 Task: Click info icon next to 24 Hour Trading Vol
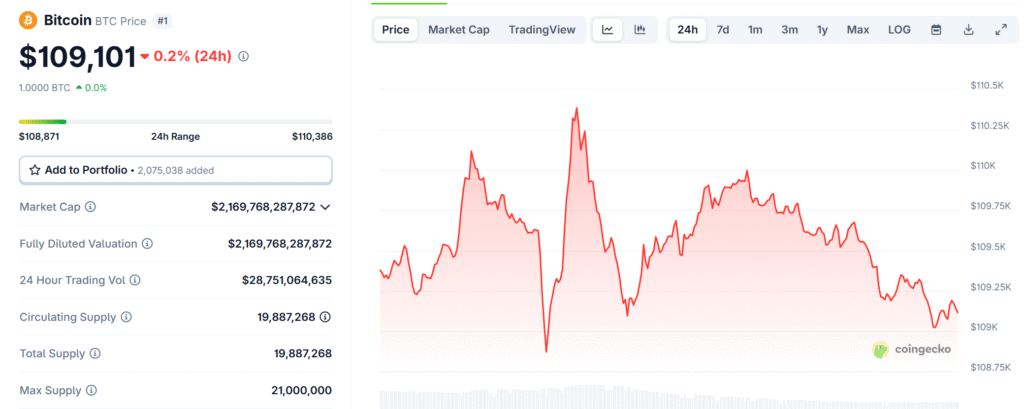point(135,281)
